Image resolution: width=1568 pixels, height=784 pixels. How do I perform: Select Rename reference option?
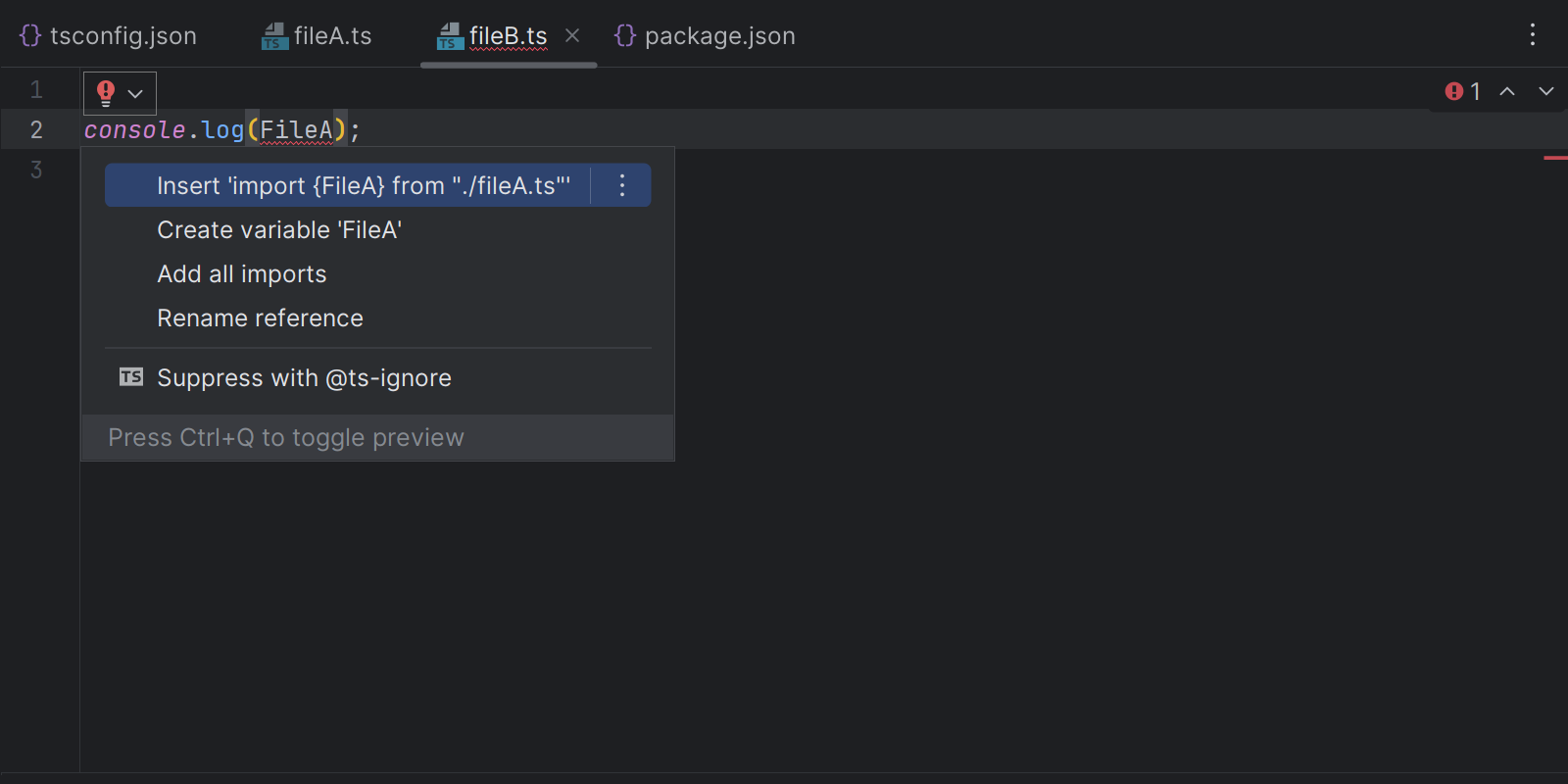[x=260, y=318]
